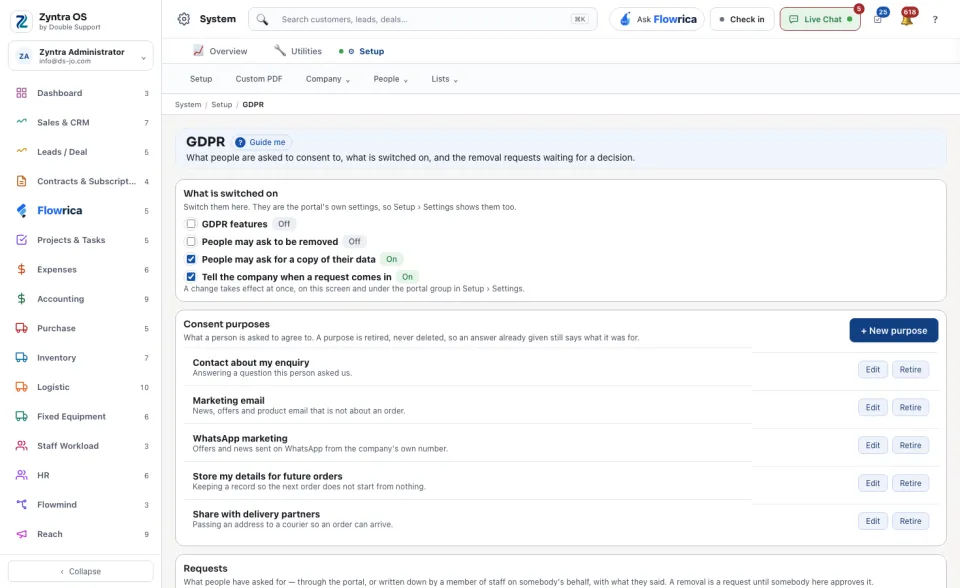Viewport: 960px width, 588px height.
Task: Open Zyntra Administrator account switcher
Action: click(81, 56)
